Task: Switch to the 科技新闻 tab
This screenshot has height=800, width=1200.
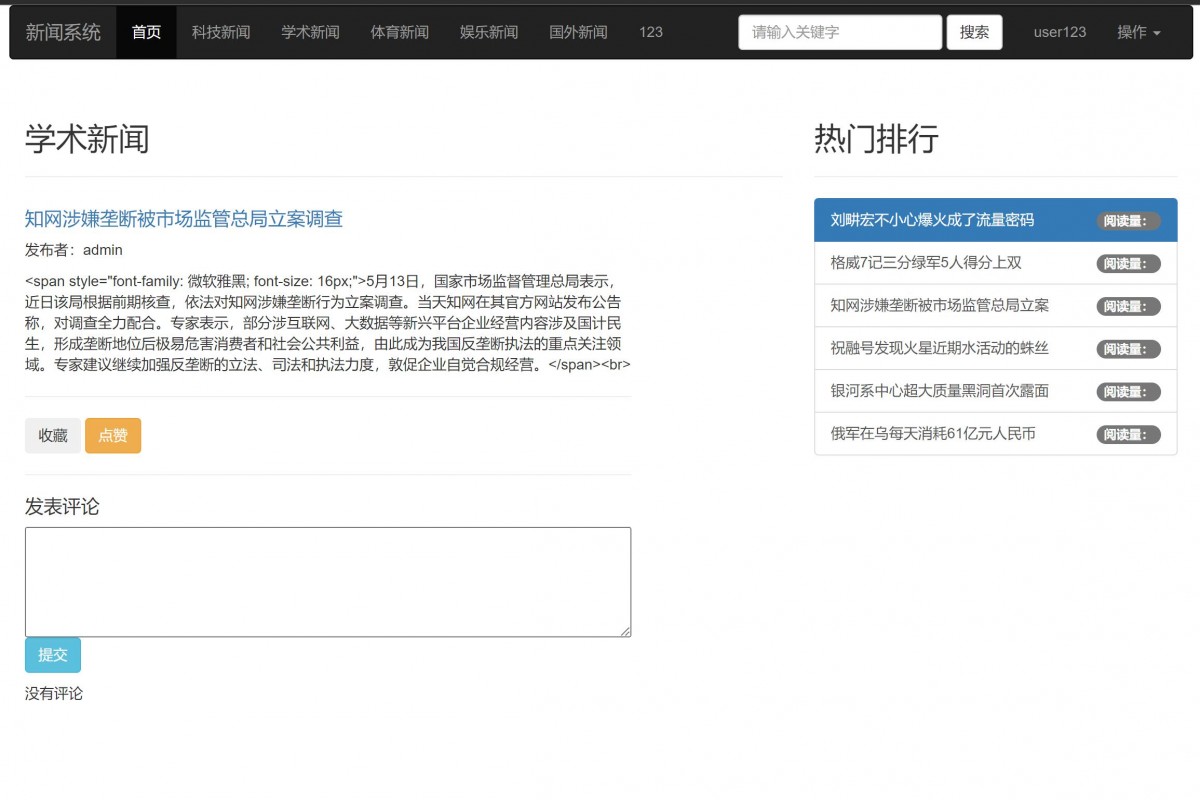Action: click(x=220, y=31)
